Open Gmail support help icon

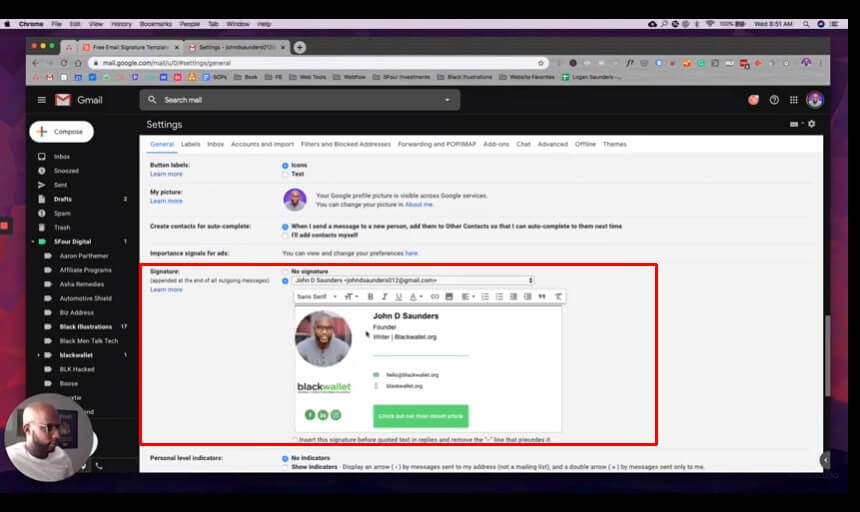tap(774, 100)
